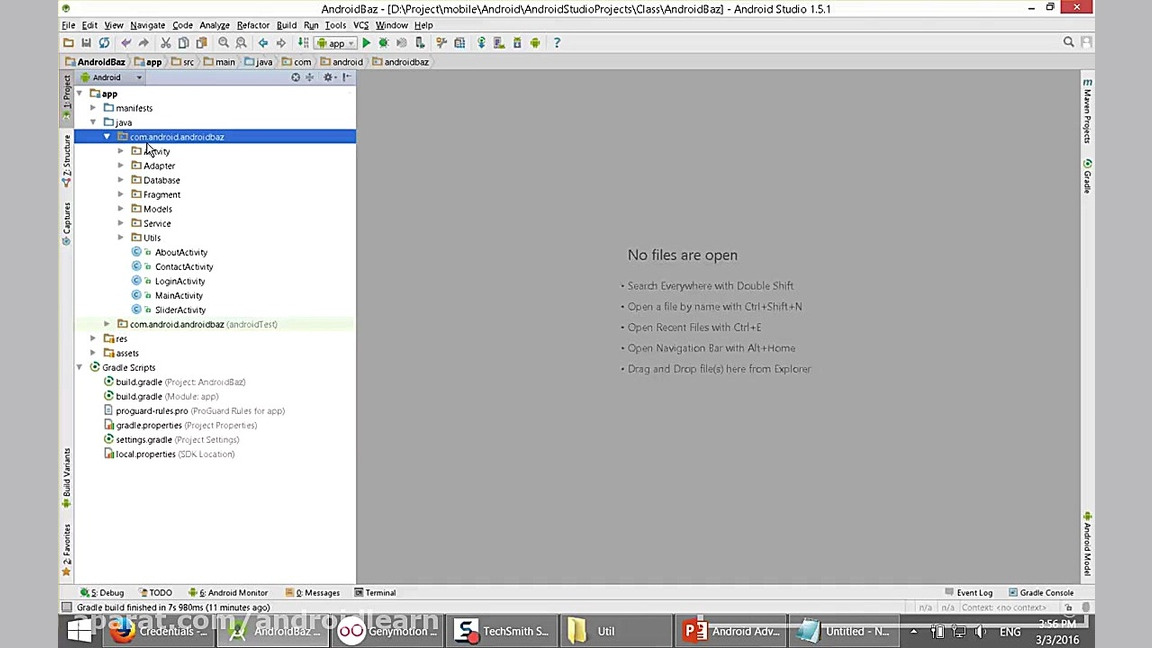Click the Make Project icon

(303, 43)
